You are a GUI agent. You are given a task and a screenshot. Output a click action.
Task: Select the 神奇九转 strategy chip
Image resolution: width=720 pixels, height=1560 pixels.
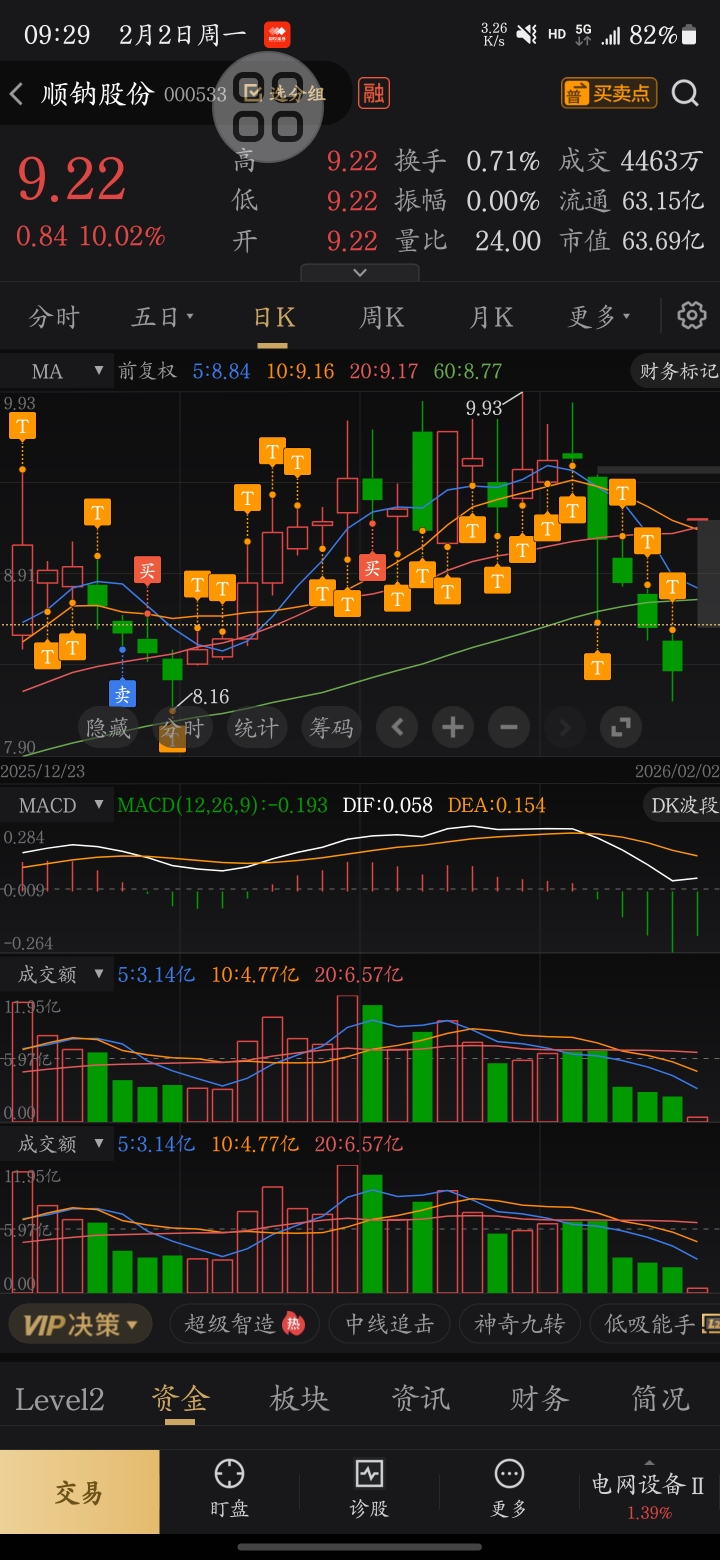coord(520,1324)
